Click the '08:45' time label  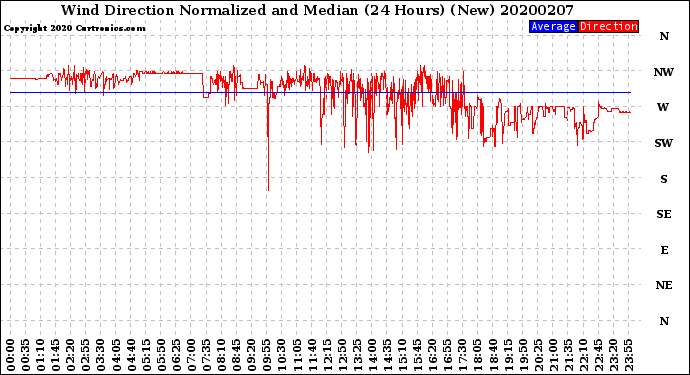(x=237, y=355)
